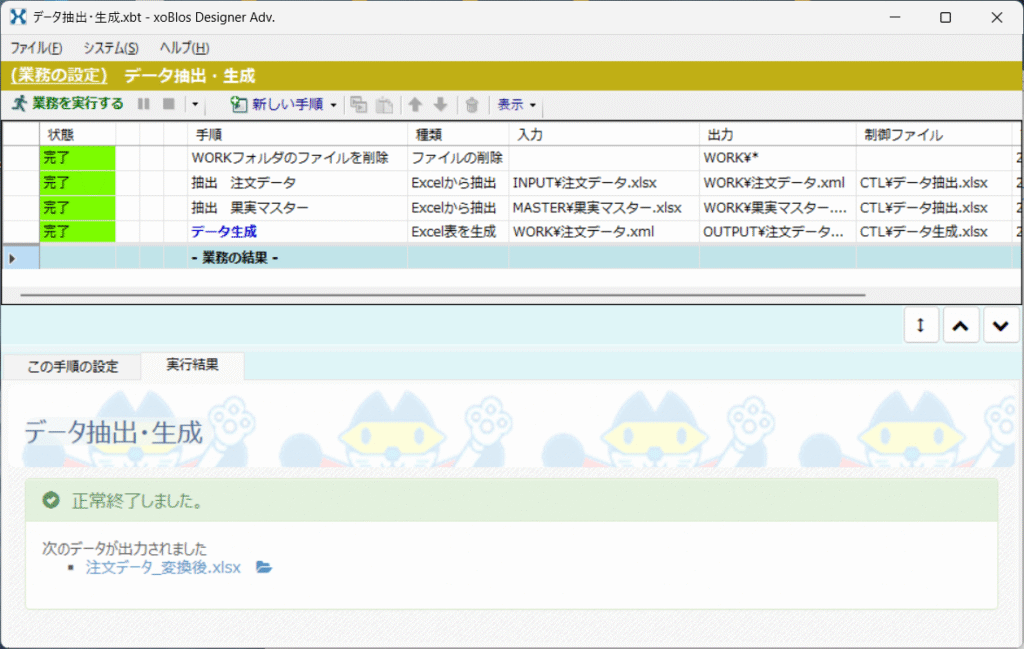The height and width of the screenshot is (649, 1024).
Task: Open the ファイル(F) menu
Action: pos(36,48)
